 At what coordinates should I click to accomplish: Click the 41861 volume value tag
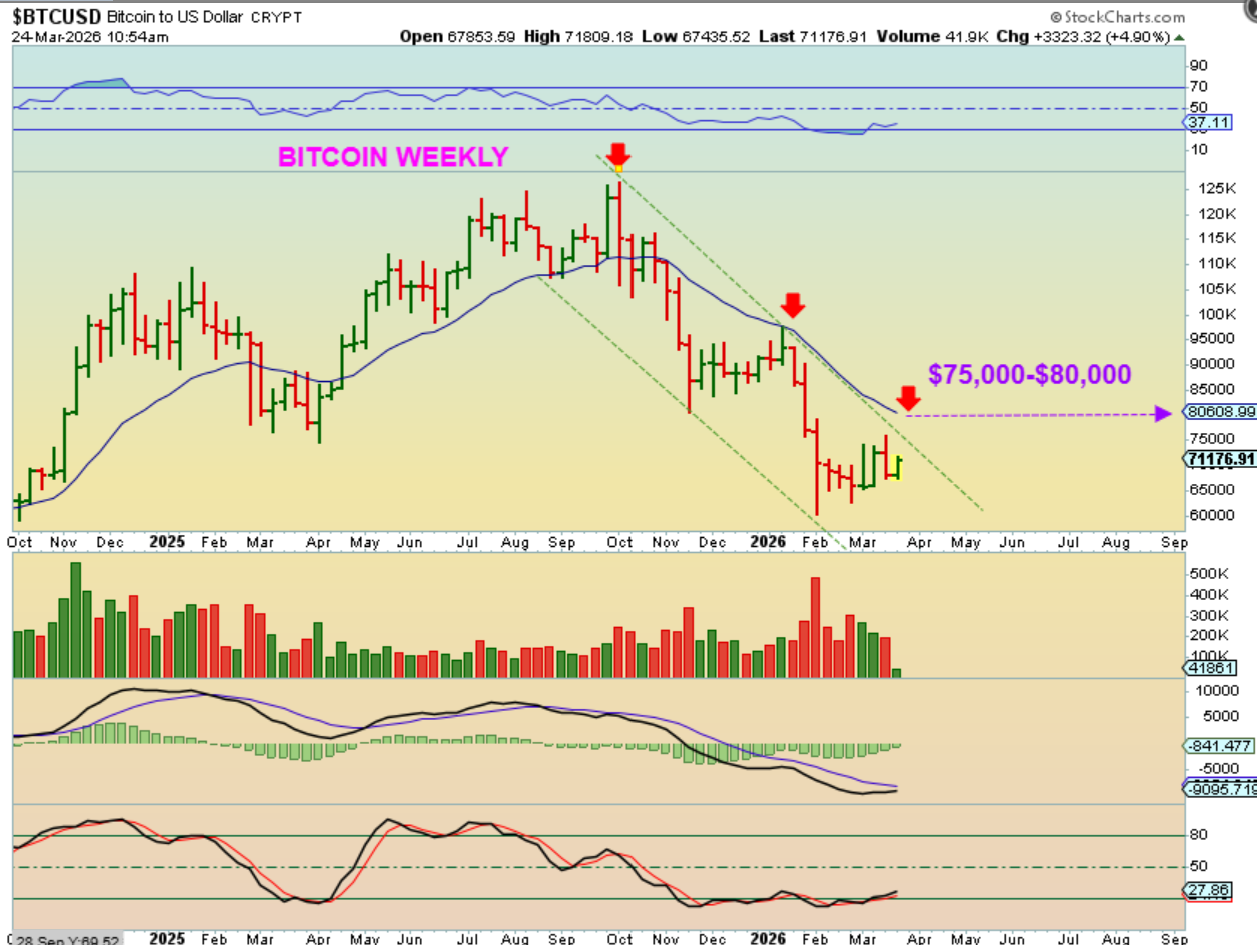pos(1208,668)
